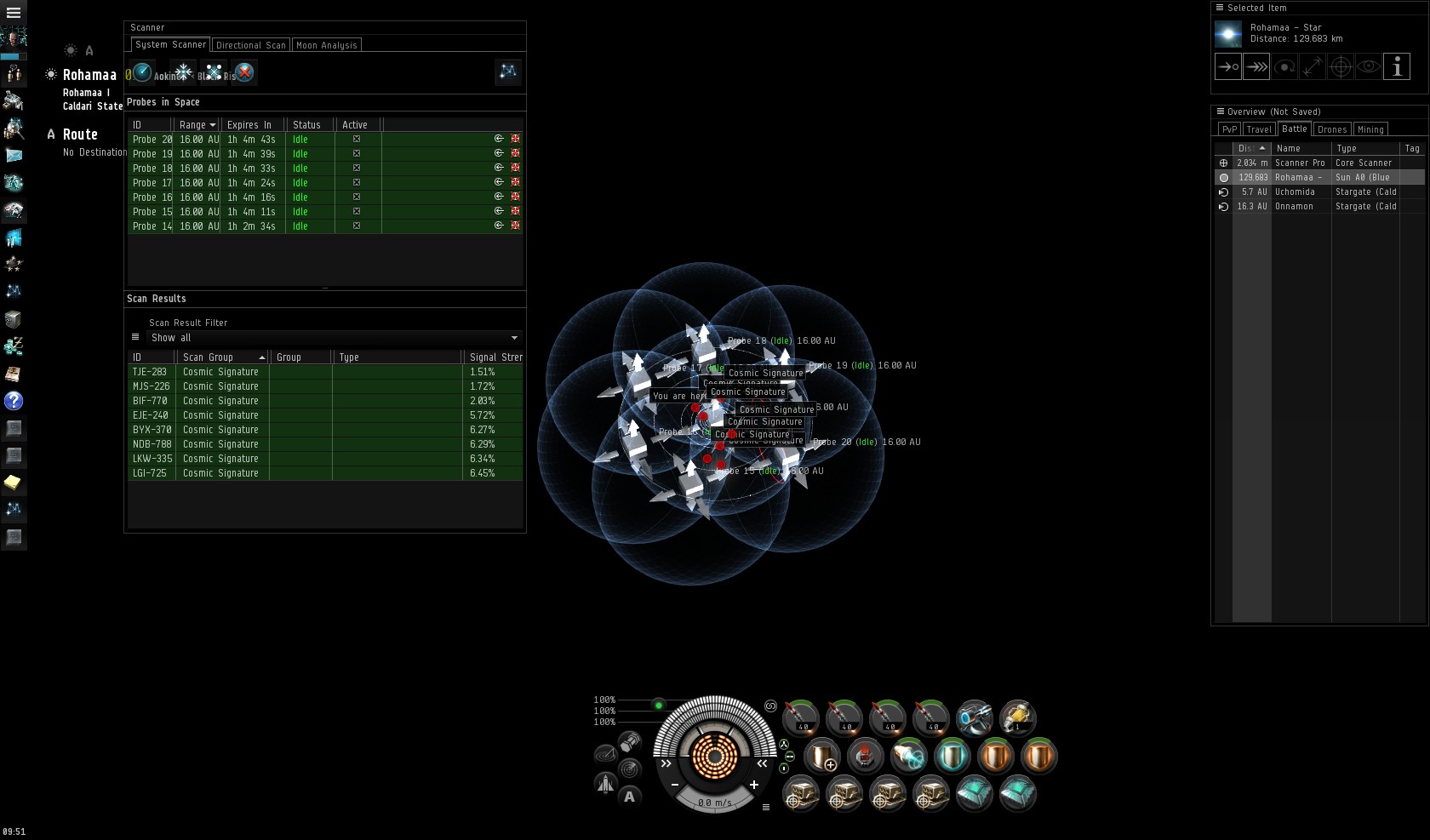Select Onnamon stargate in overview
This screenshot has width=1430, height=840.
(x=1318, y=206)
